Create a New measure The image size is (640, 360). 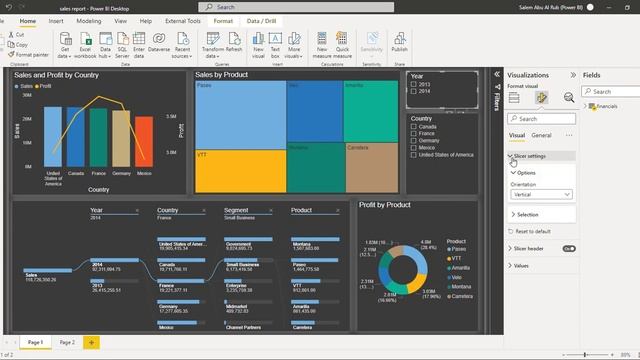(322, 45)
